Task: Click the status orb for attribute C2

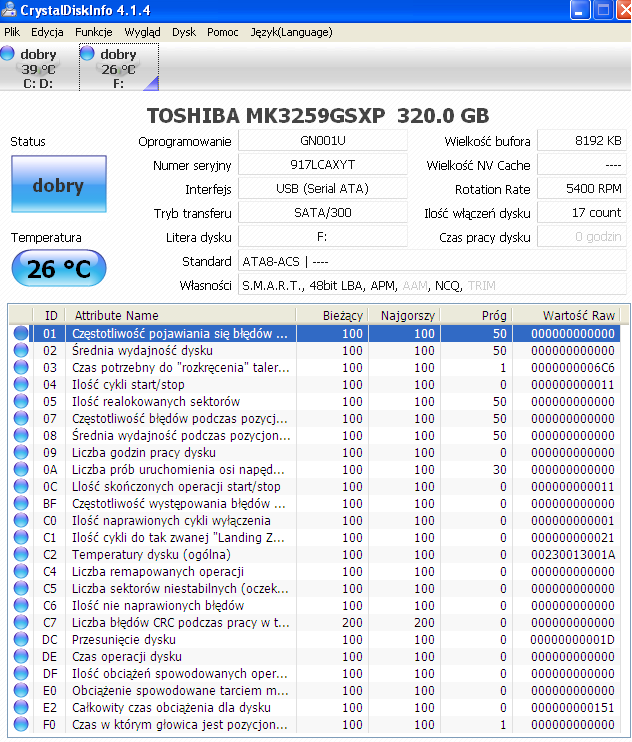Action: pos(21,554)
